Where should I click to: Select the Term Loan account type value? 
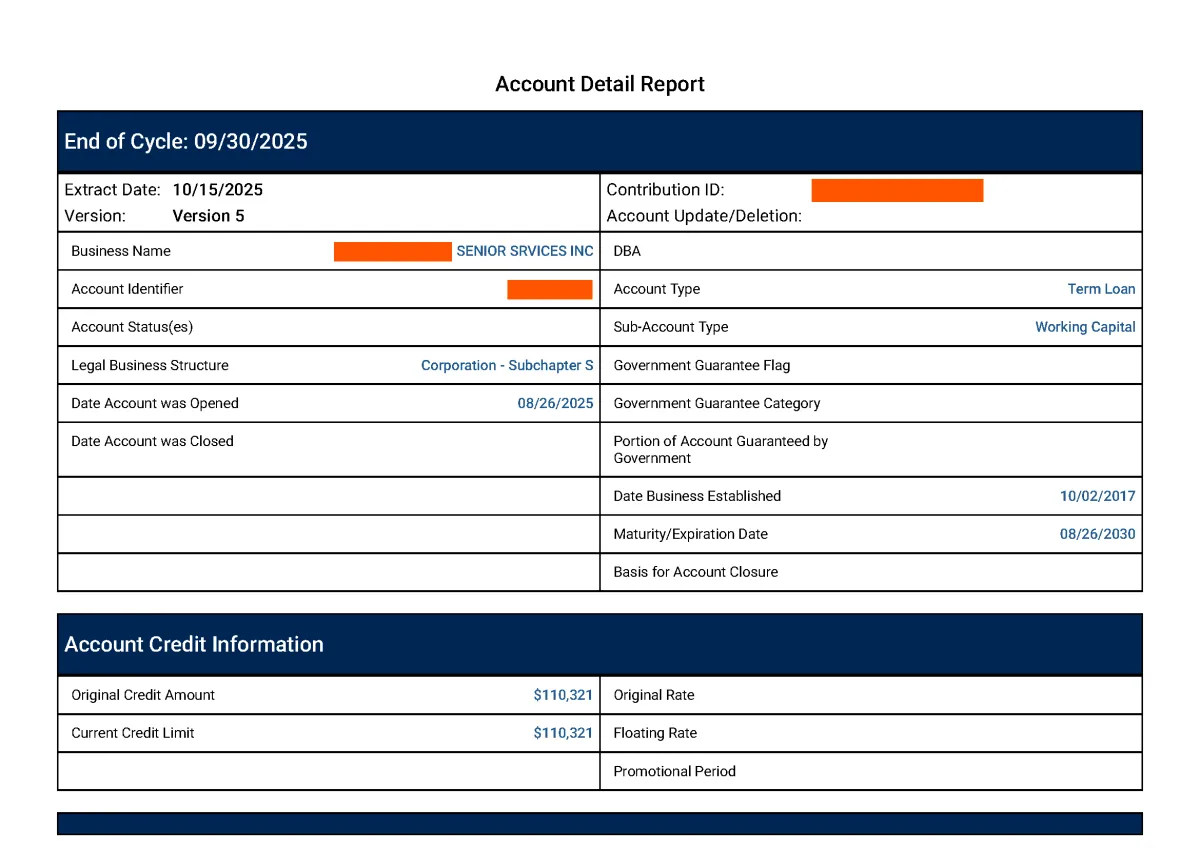(x=1101, y=289)
